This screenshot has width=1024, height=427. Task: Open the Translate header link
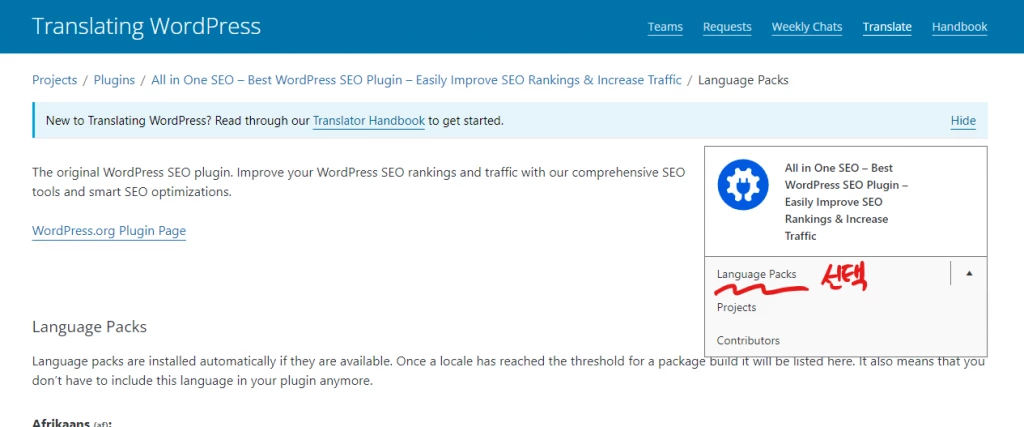point(887,27)
